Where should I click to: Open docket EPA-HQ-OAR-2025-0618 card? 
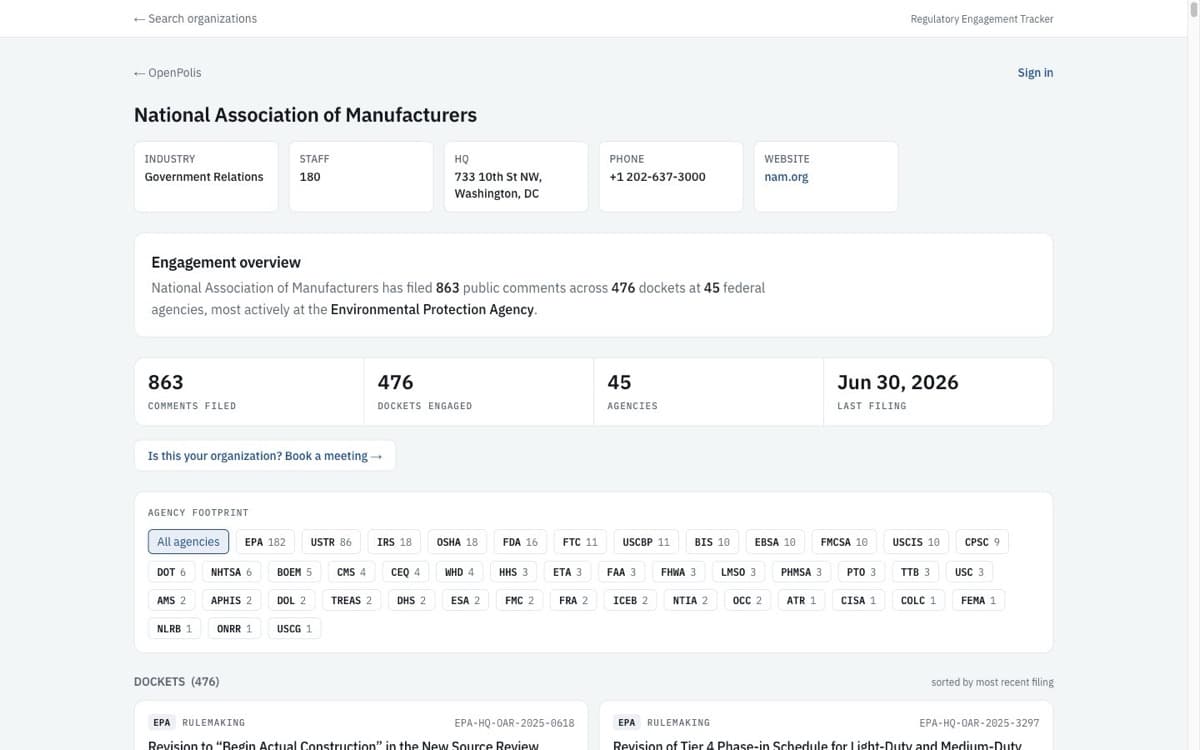coord(361,726)
